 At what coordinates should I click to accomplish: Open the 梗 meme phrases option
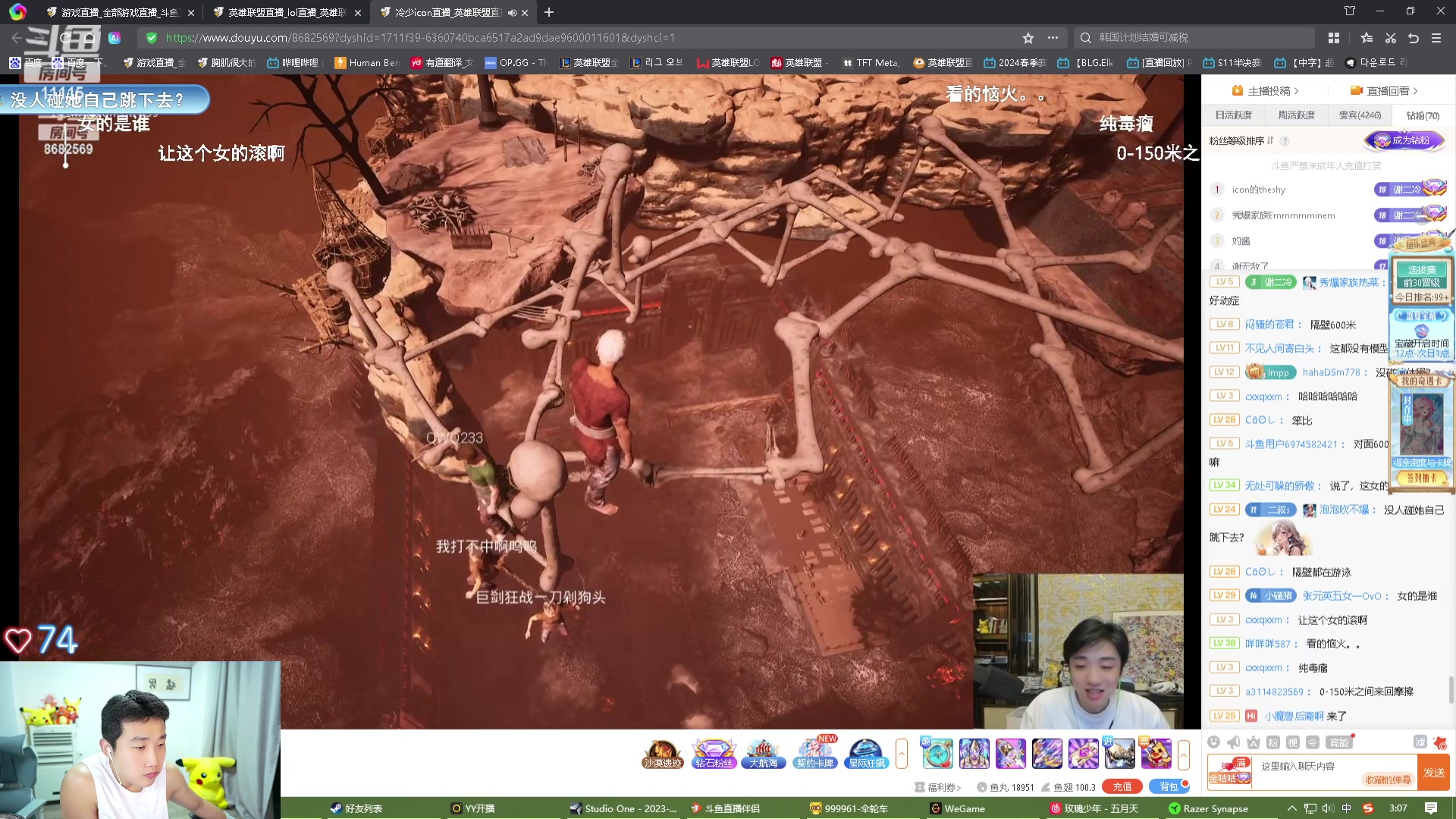(1293, 742)
